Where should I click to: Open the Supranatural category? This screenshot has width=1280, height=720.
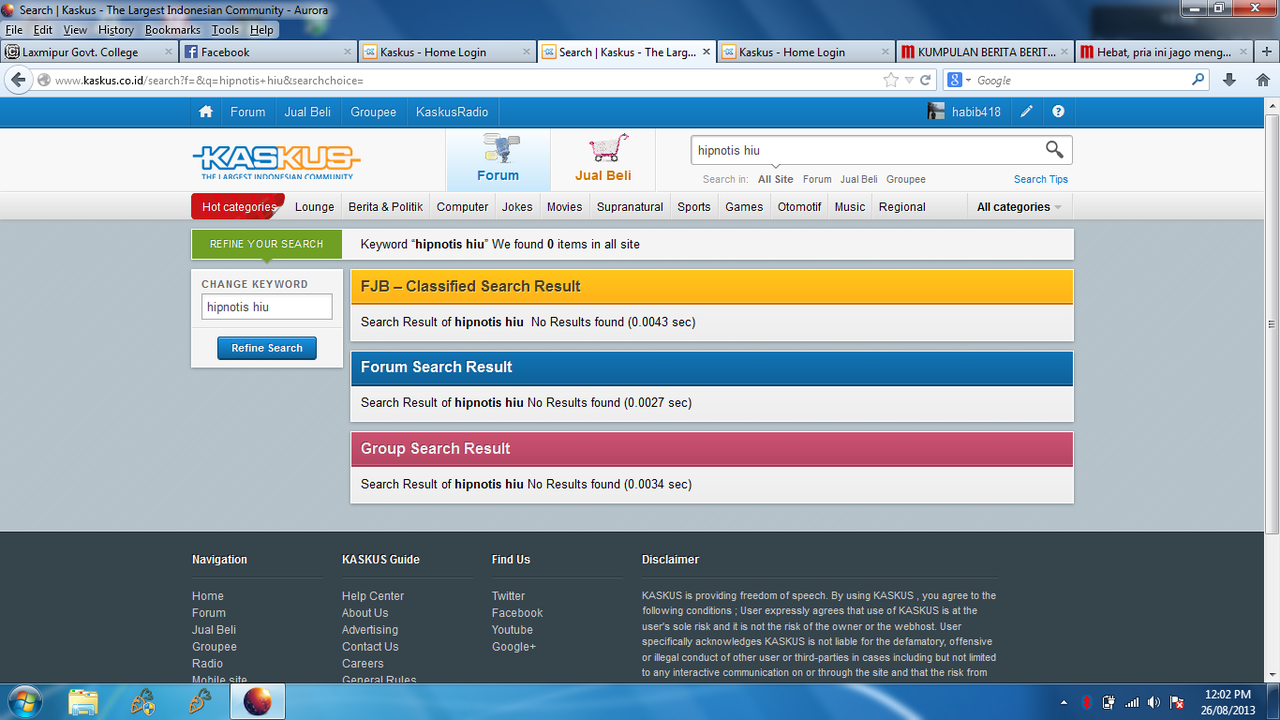point(630,207)
